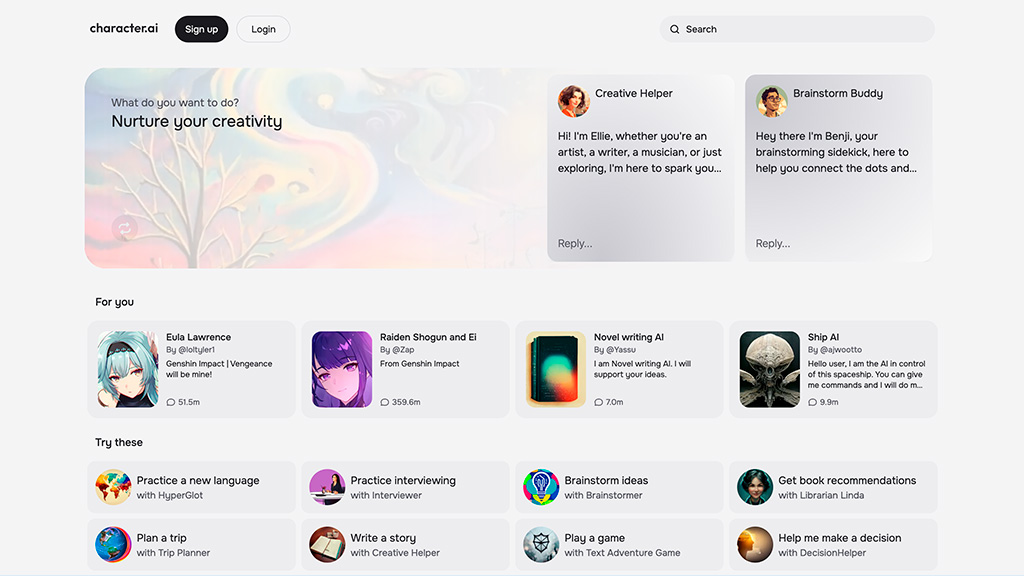Image resolution: width=1024 pixels, height=576 pixels.
Task: Click Brainstormer lightbulb icon
Action: pyautogui.click(x=541, y=487)
